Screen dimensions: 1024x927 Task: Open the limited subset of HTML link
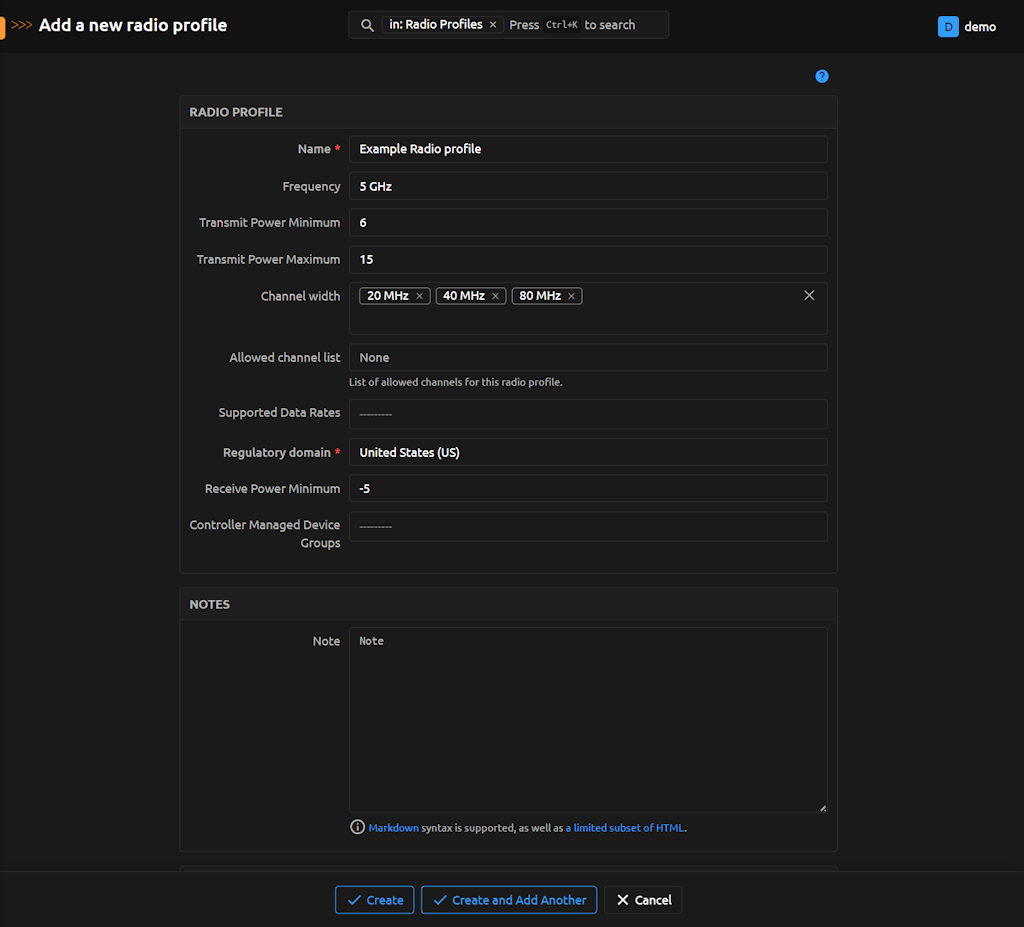[x=625, y=828]
